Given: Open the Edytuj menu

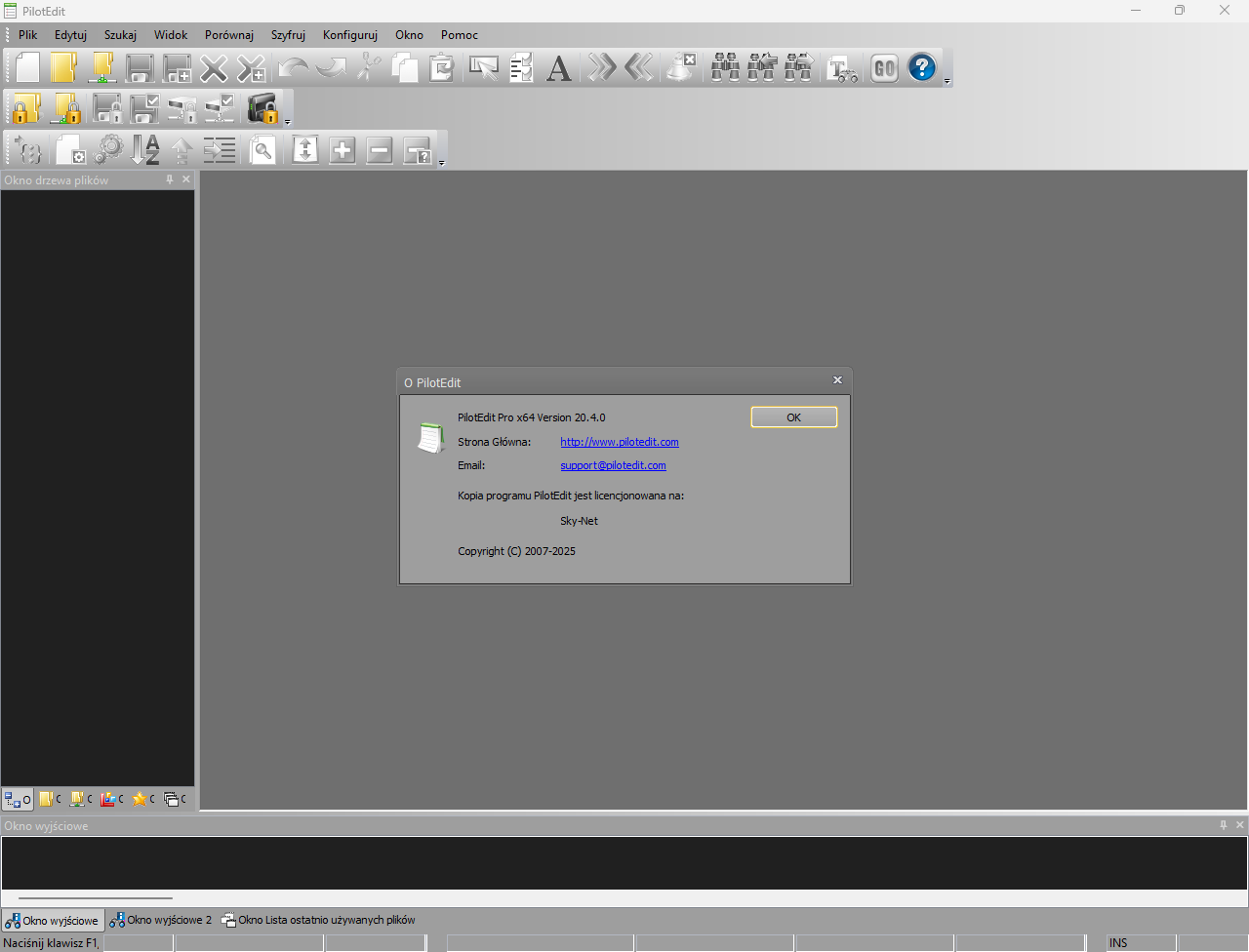Looking at the screenshot, I should 70,35.
